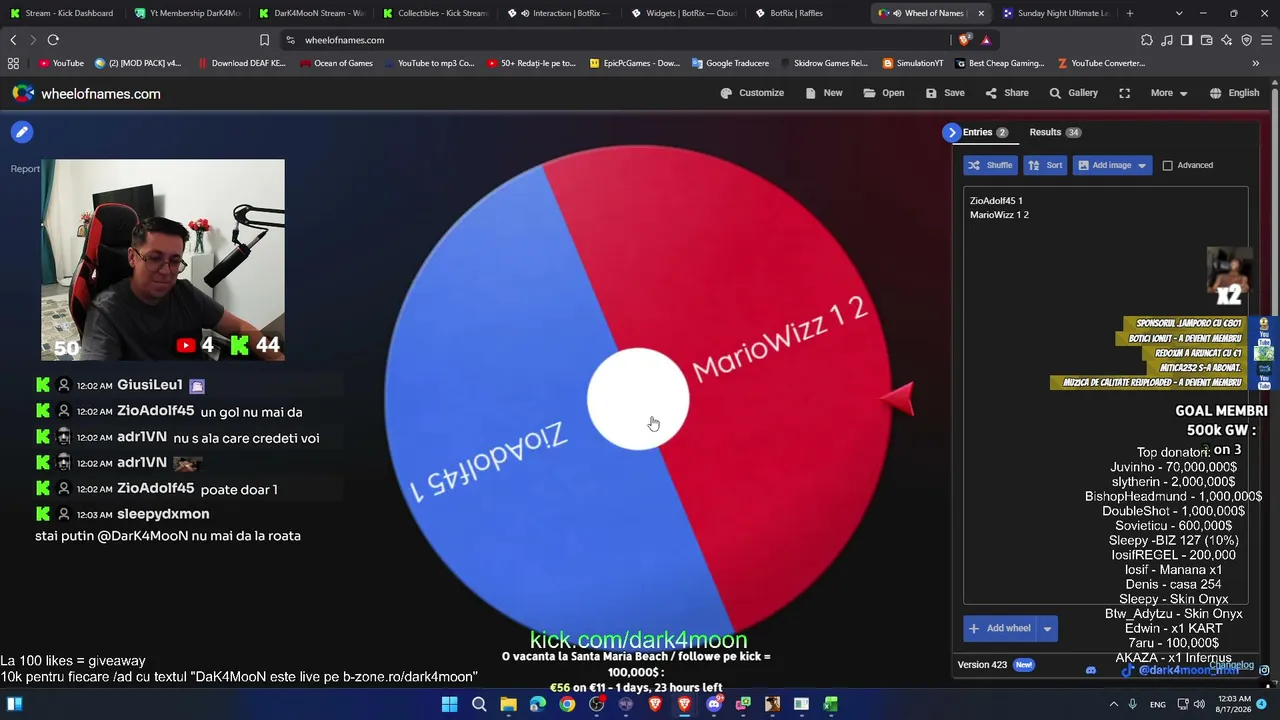This screenshot has width=1280, height=720.
Task: Switch to the Interaction | BotRix tab
Action: [x=559, y=13]
